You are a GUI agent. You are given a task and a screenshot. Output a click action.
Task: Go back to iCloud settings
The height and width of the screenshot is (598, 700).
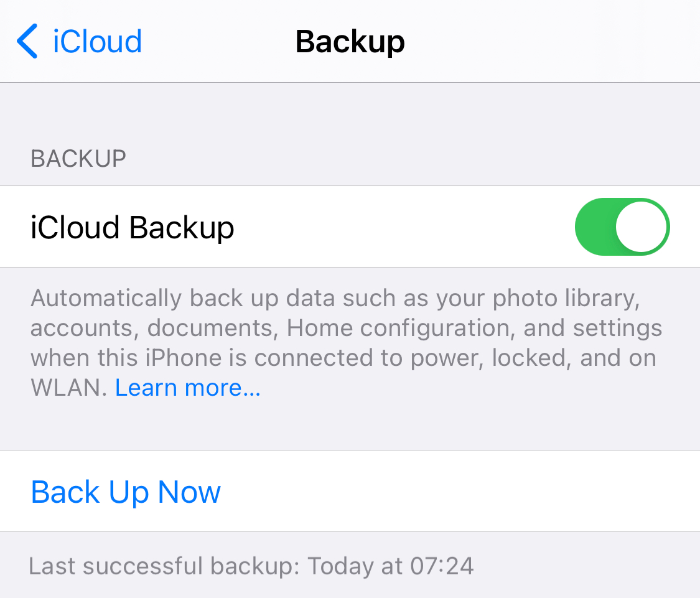[x=79, y=41]
